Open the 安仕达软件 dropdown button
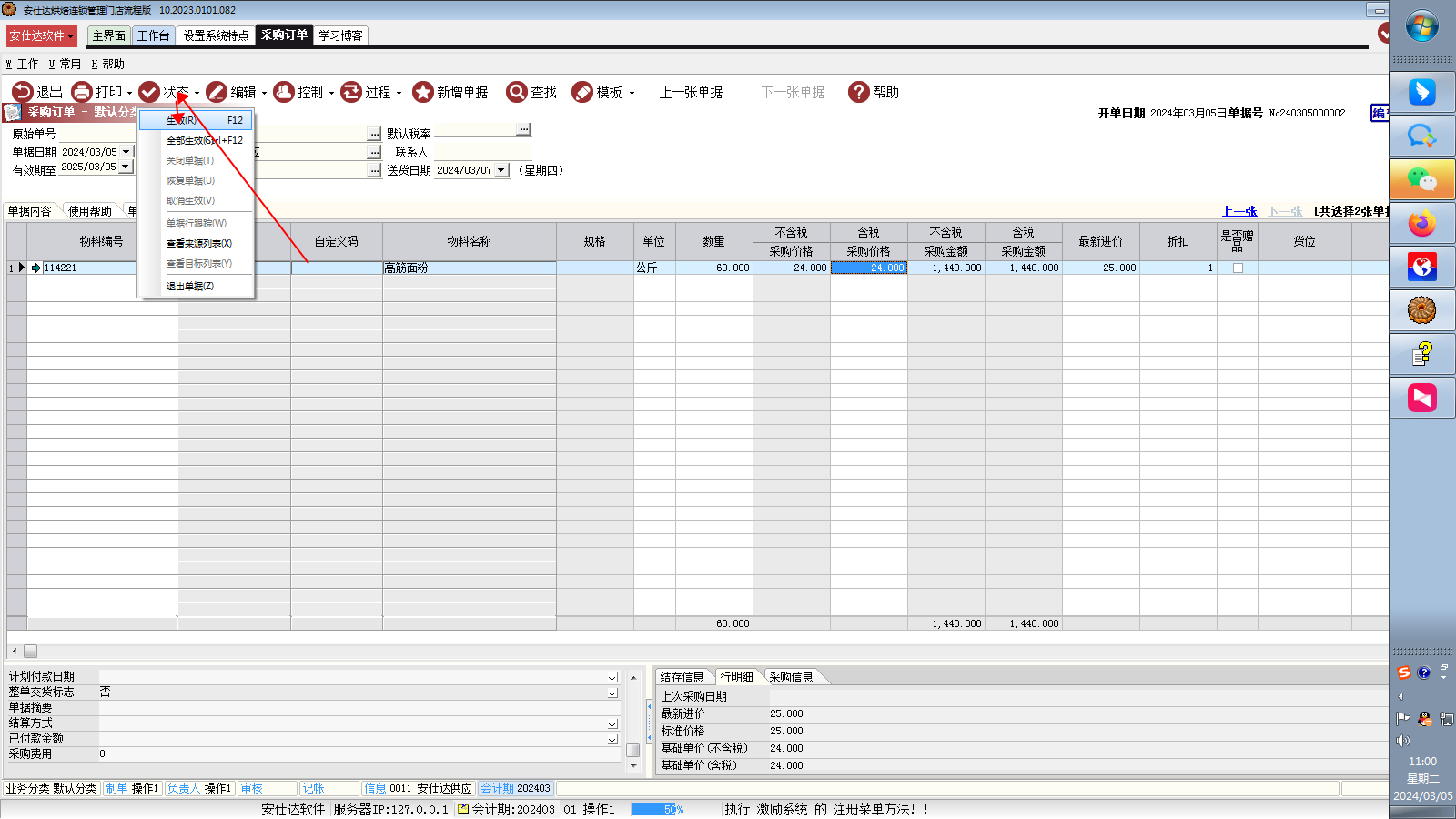The width and height of the screenshot is (1456, 819). coord(42,35)
